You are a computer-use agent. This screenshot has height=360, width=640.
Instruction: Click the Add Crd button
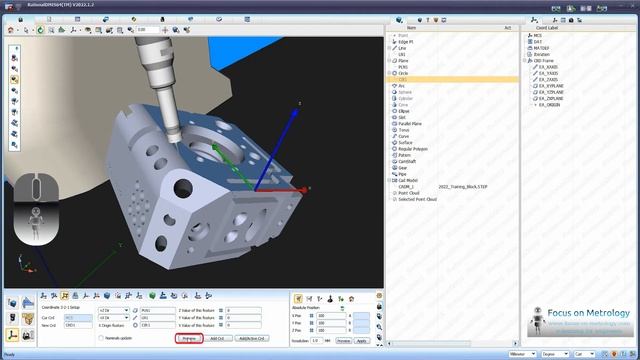pos(217,338)
